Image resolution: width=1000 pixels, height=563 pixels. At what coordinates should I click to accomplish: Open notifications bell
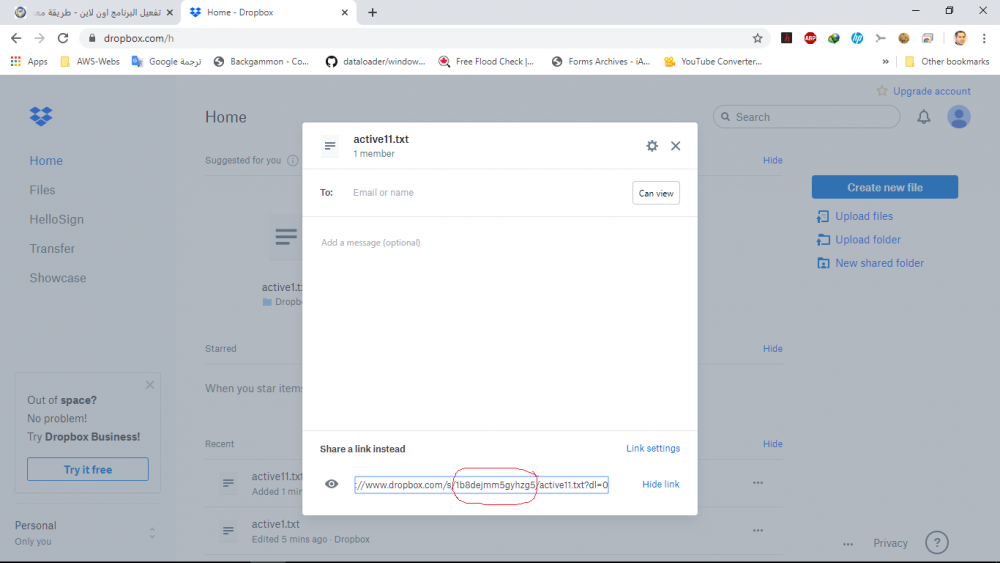tap(923, 117)
